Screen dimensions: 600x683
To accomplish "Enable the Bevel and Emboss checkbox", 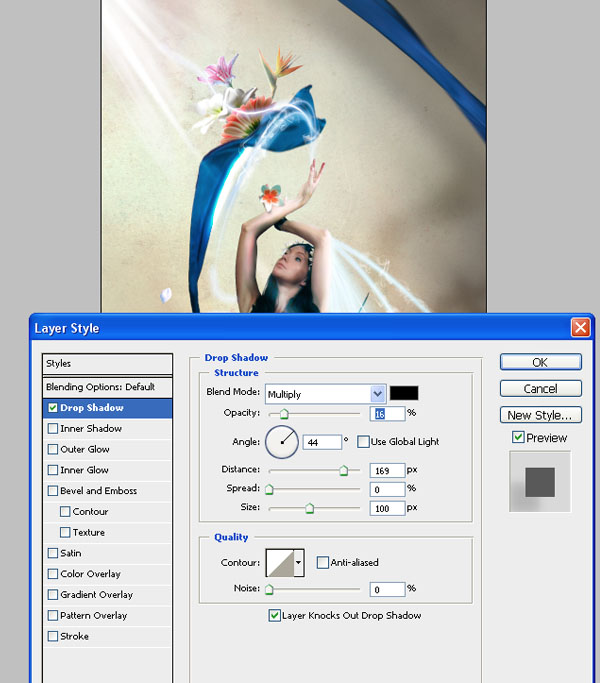I will [x=53, y=491].
